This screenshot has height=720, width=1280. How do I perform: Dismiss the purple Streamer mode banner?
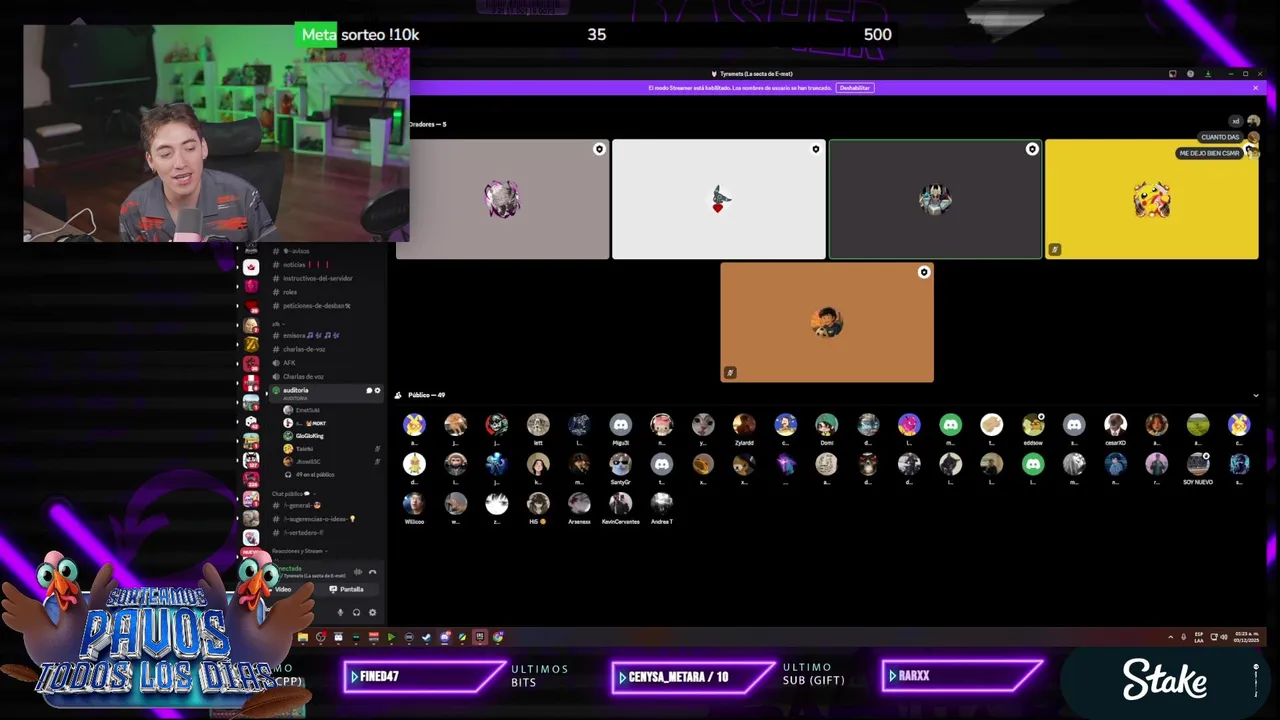(x=1255, y=88)
